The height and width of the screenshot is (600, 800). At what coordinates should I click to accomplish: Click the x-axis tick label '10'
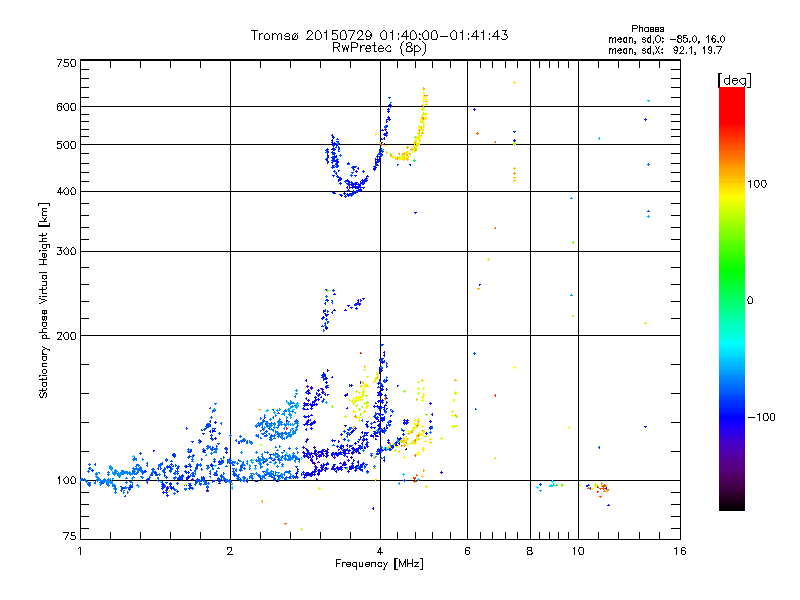tap(578, 551)
